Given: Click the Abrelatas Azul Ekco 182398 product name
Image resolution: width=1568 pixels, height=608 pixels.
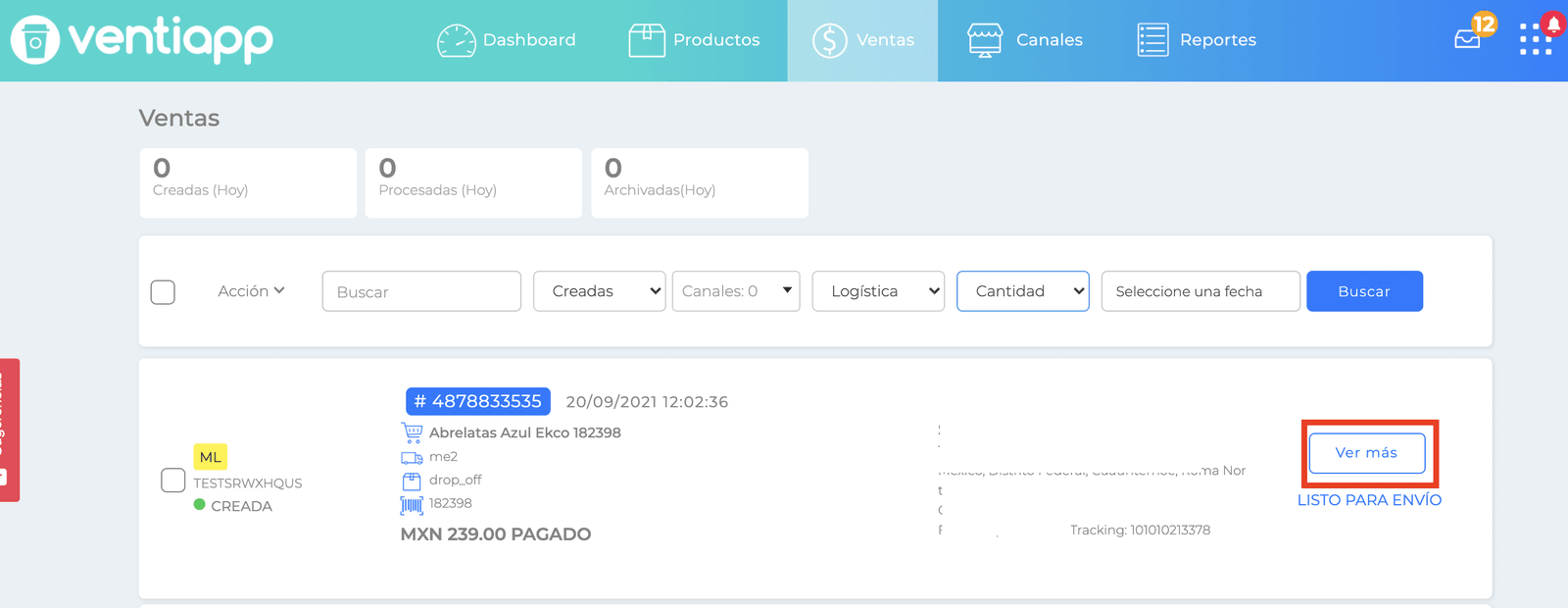Looking at the screenshot, I should (525, 432).
